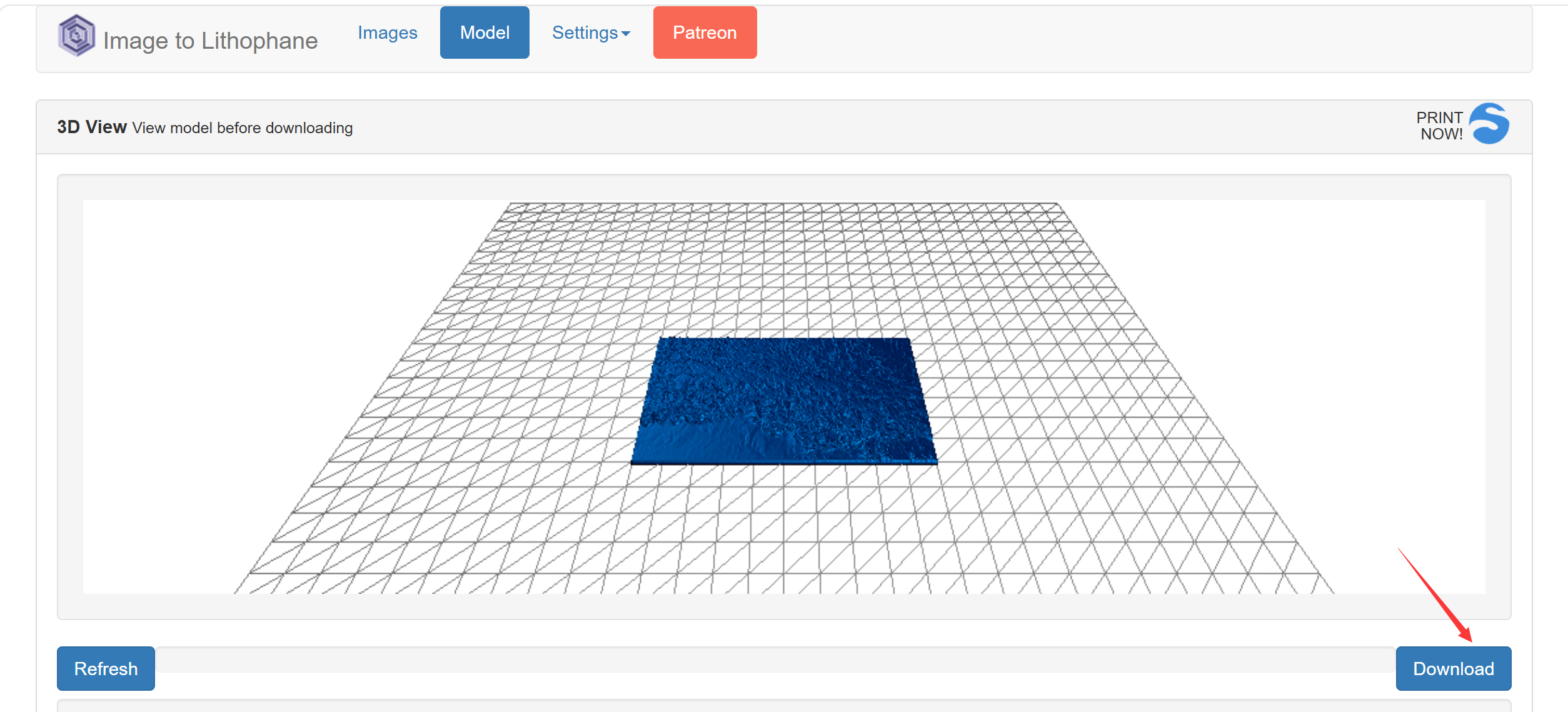Click the progress bar beside Refresh
The width and height of the screenshot is (1568, 712).
(775, 660)
